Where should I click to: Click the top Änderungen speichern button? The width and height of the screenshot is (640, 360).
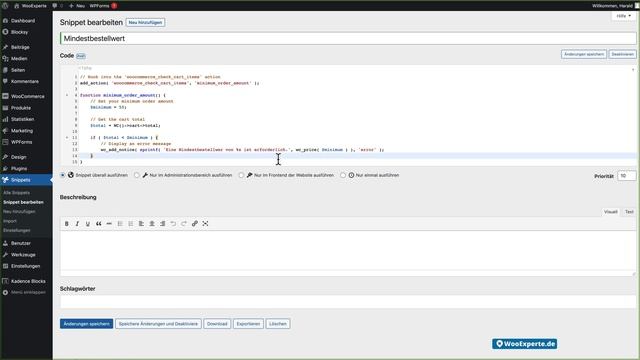click(584, 54)
